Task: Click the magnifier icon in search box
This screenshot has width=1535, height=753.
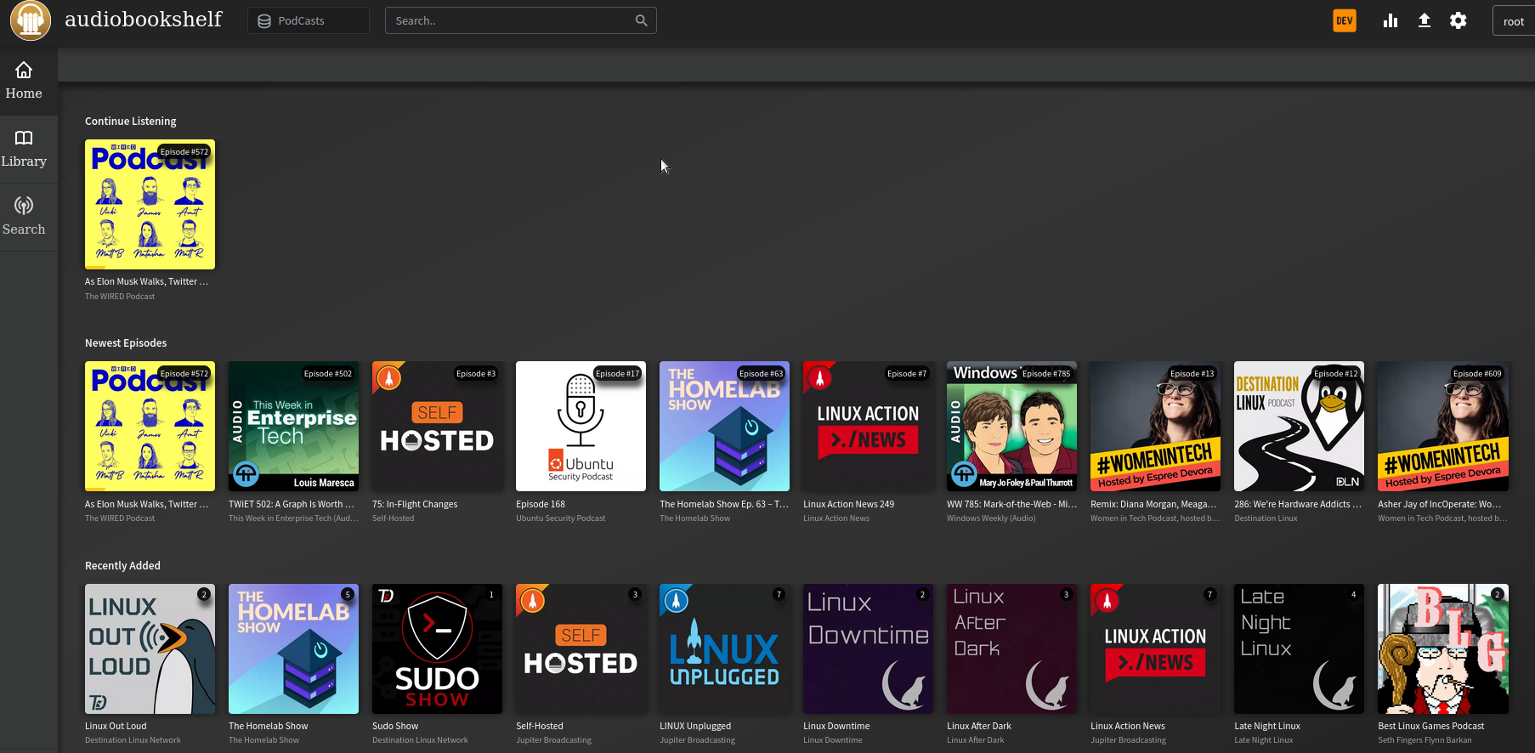Action: (641, 20)
